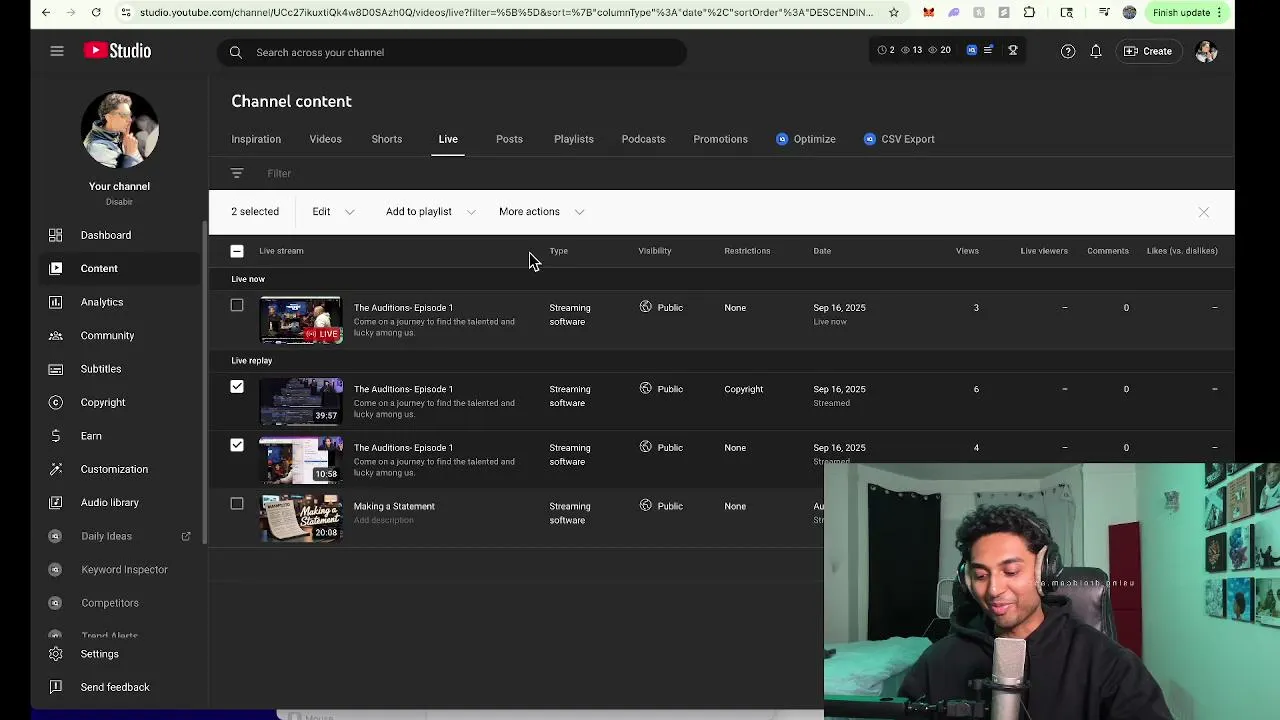Open the live Auditions Episode 1 thumbnail

301,320
